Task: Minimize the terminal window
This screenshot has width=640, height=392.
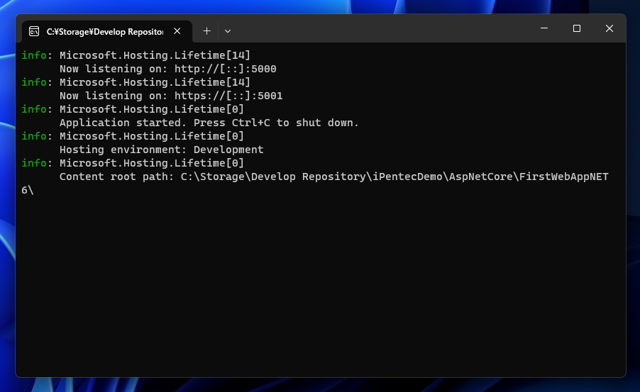Action: tap(544, 28)
